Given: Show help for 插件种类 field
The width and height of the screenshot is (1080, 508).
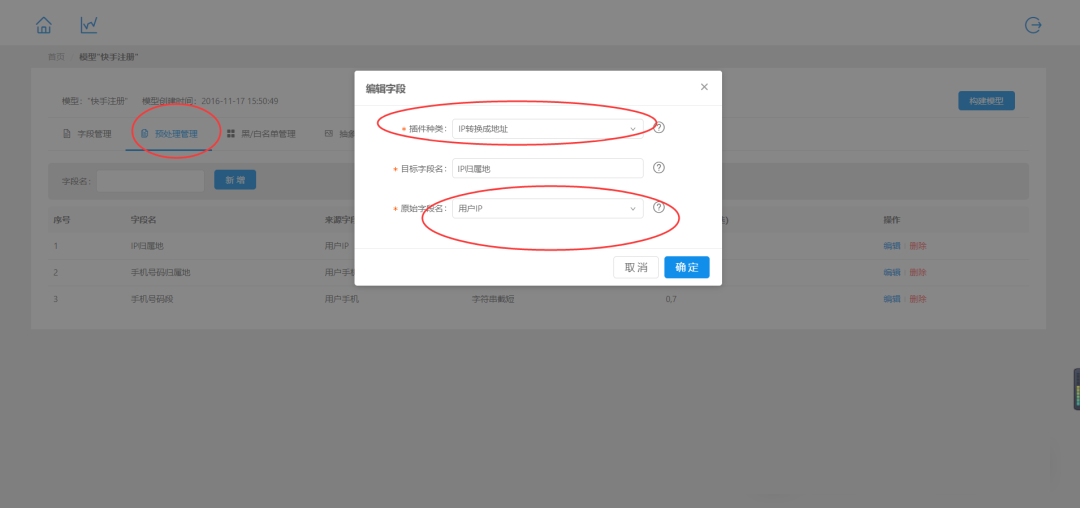Looking at the screenshot, I should [658, 127].
